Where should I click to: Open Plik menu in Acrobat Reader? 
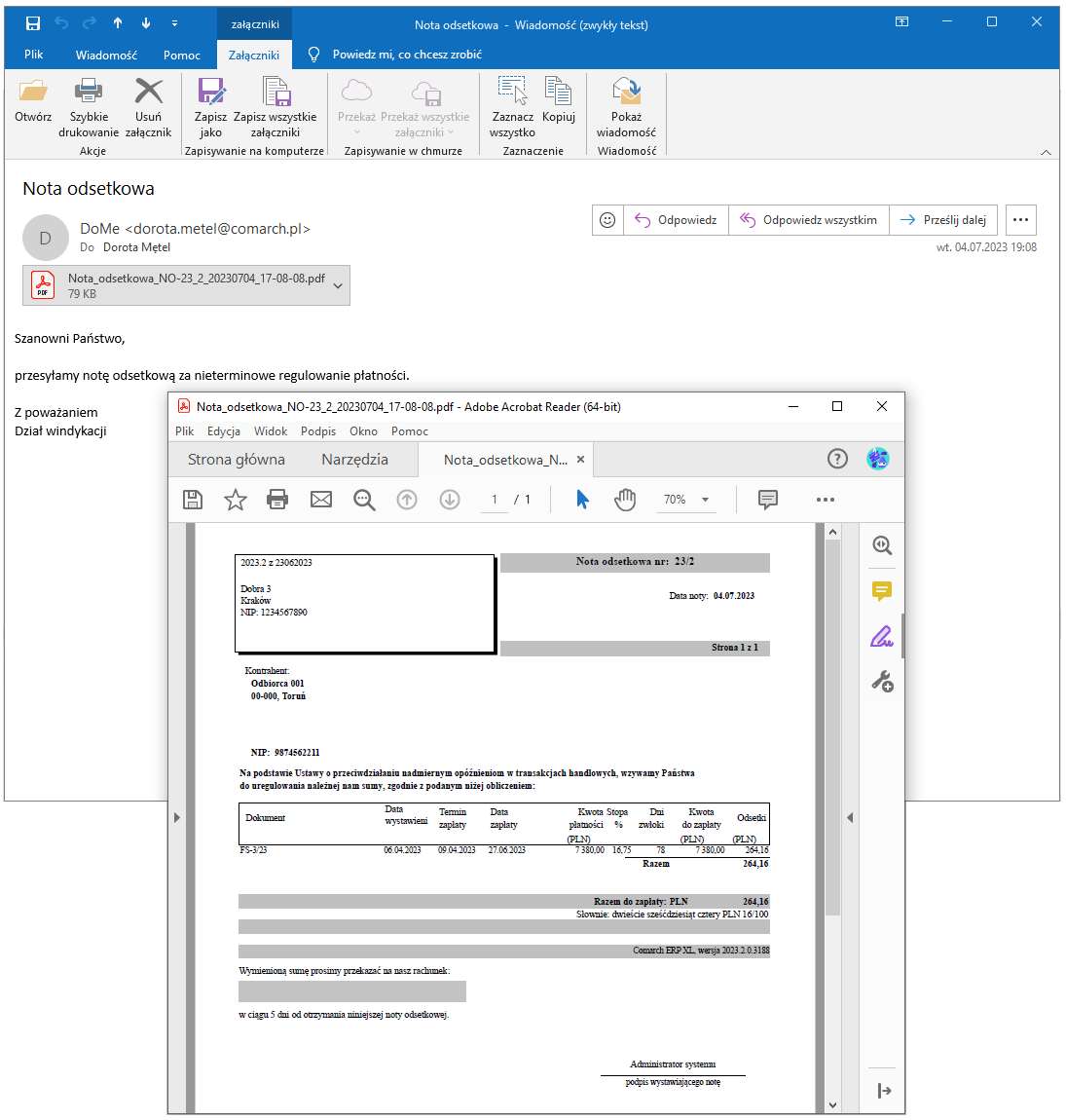click(x=184, y=431)
